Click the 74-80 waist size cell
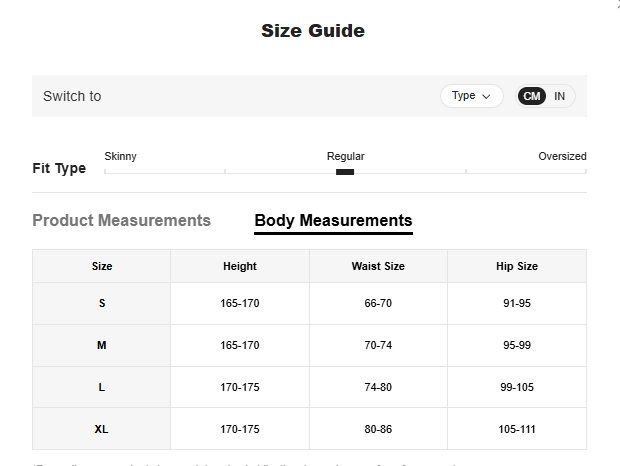Viewport: 620px width, 466px height. (378, 386)
